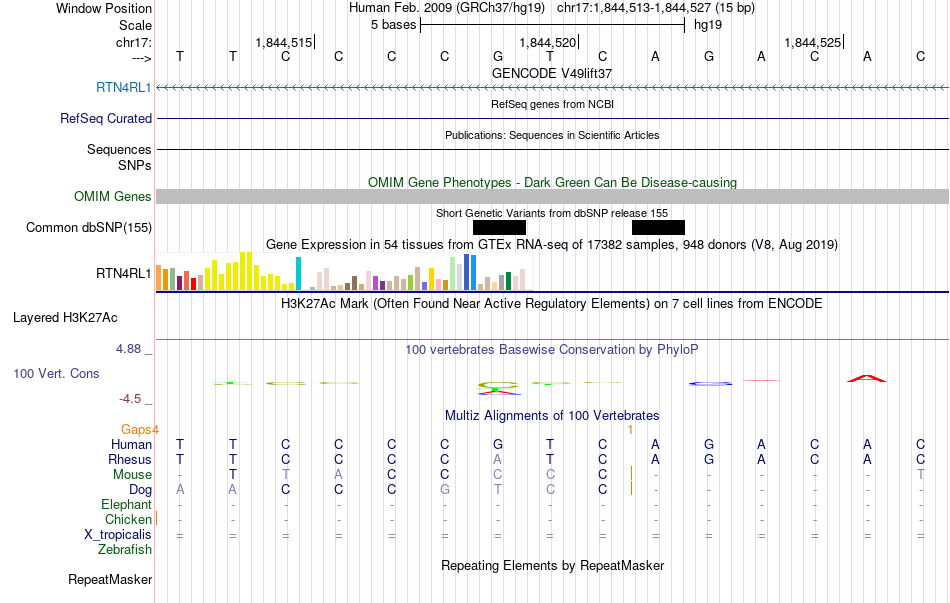Image resolution: width=950 pixels, height=603 pixels.
Task: Click the second black dbSNP variant block
Action: pos(658,227)
